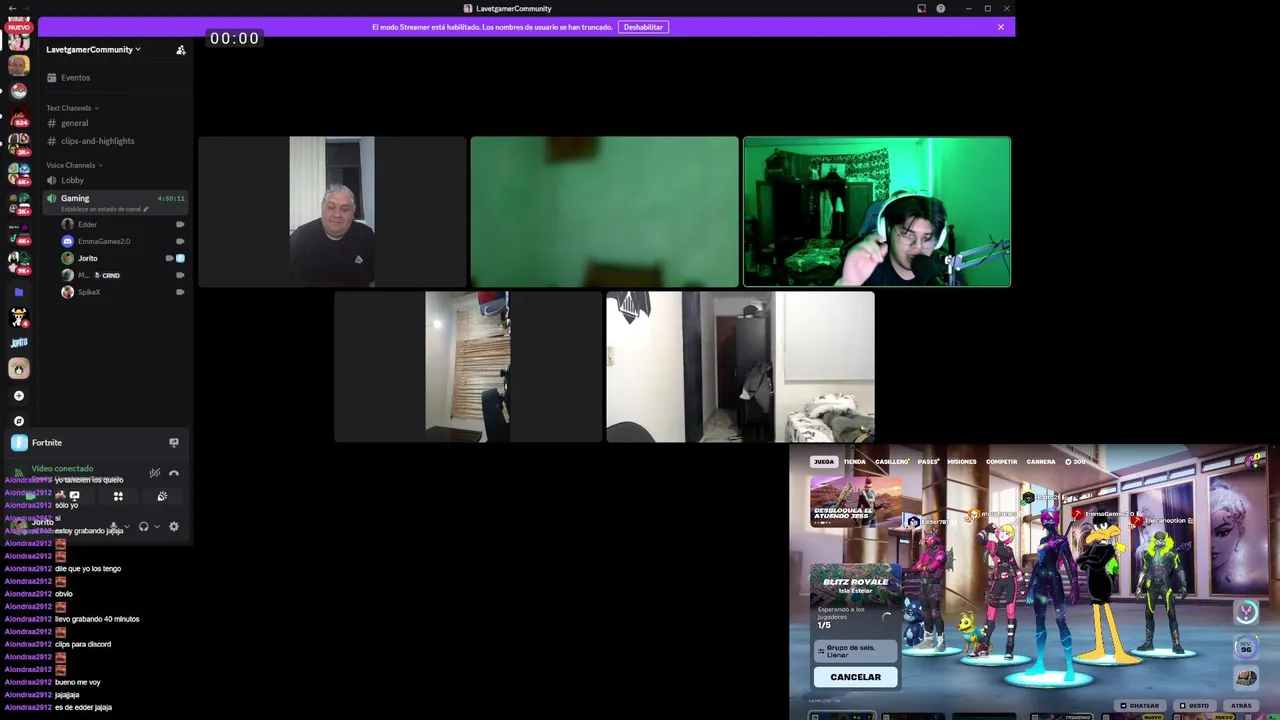Click the 300 V-Bucks balance
This screenshot has width=1280, height=720.
tap(1075, 462)
